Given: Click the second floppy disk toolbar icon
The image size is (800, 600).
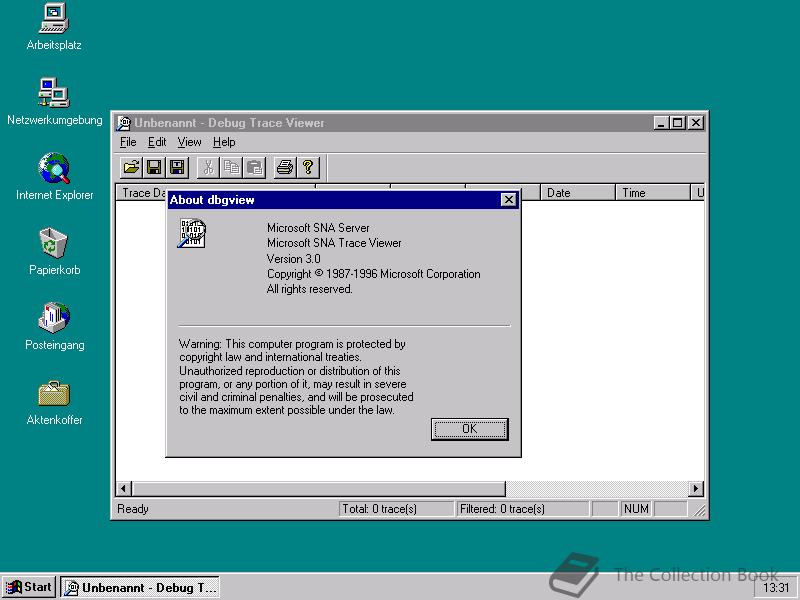Looking at the screenshot, I should coord(177,167).
